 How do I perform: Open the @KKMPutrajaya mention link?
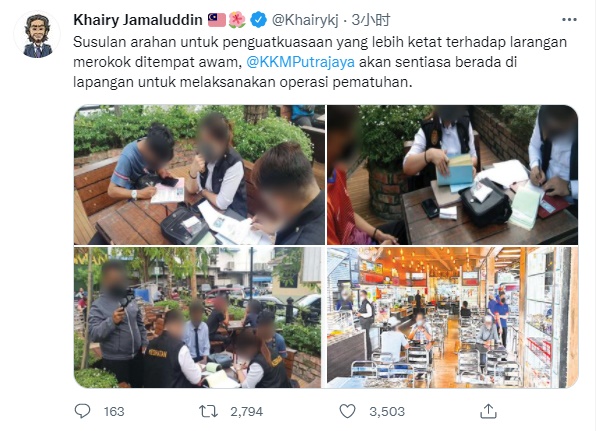coord(300,62)
